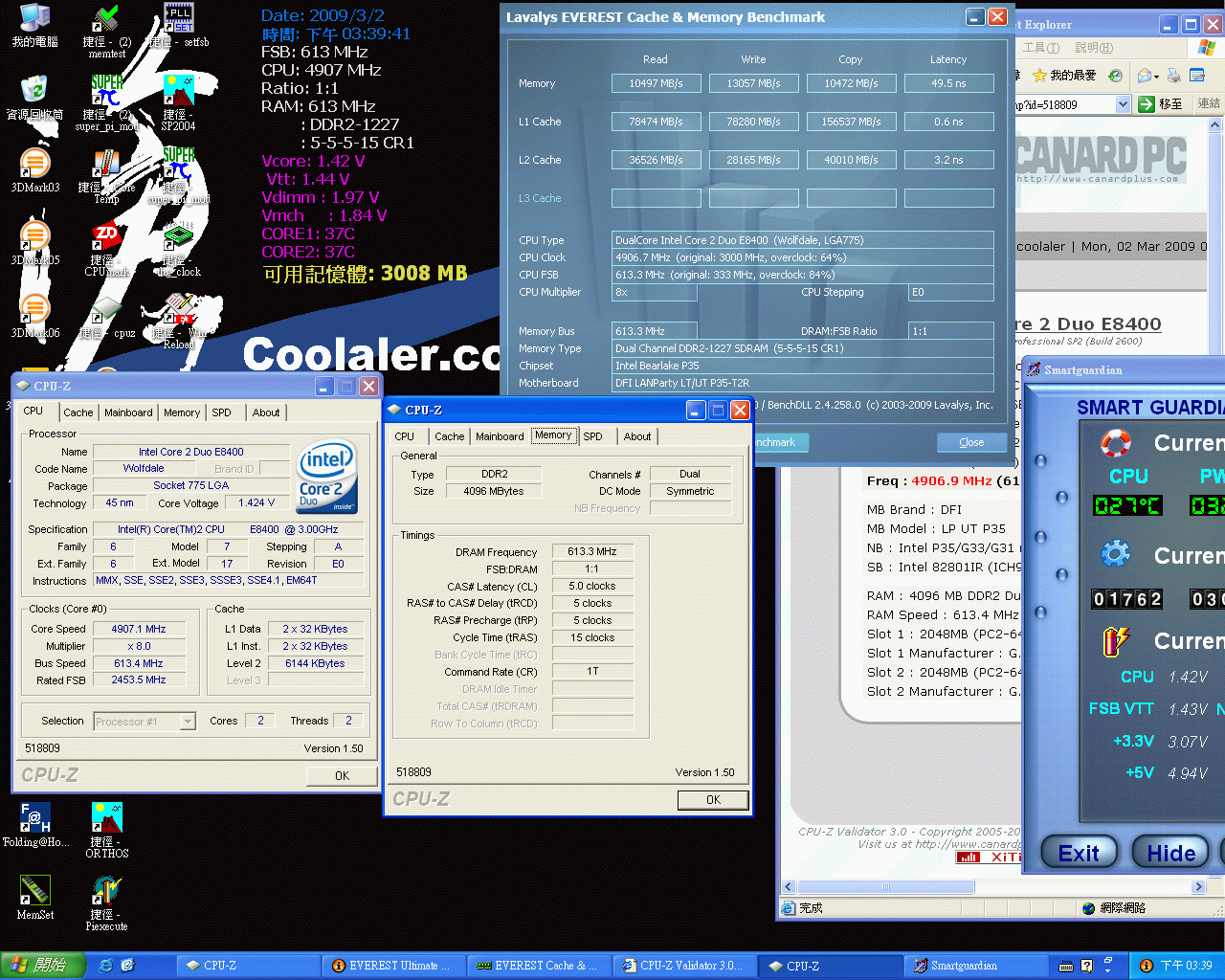Launch the 3DMark05 desktop shortcut
1225x980 pixels.
pyautogui.click(x=34, y=243)
